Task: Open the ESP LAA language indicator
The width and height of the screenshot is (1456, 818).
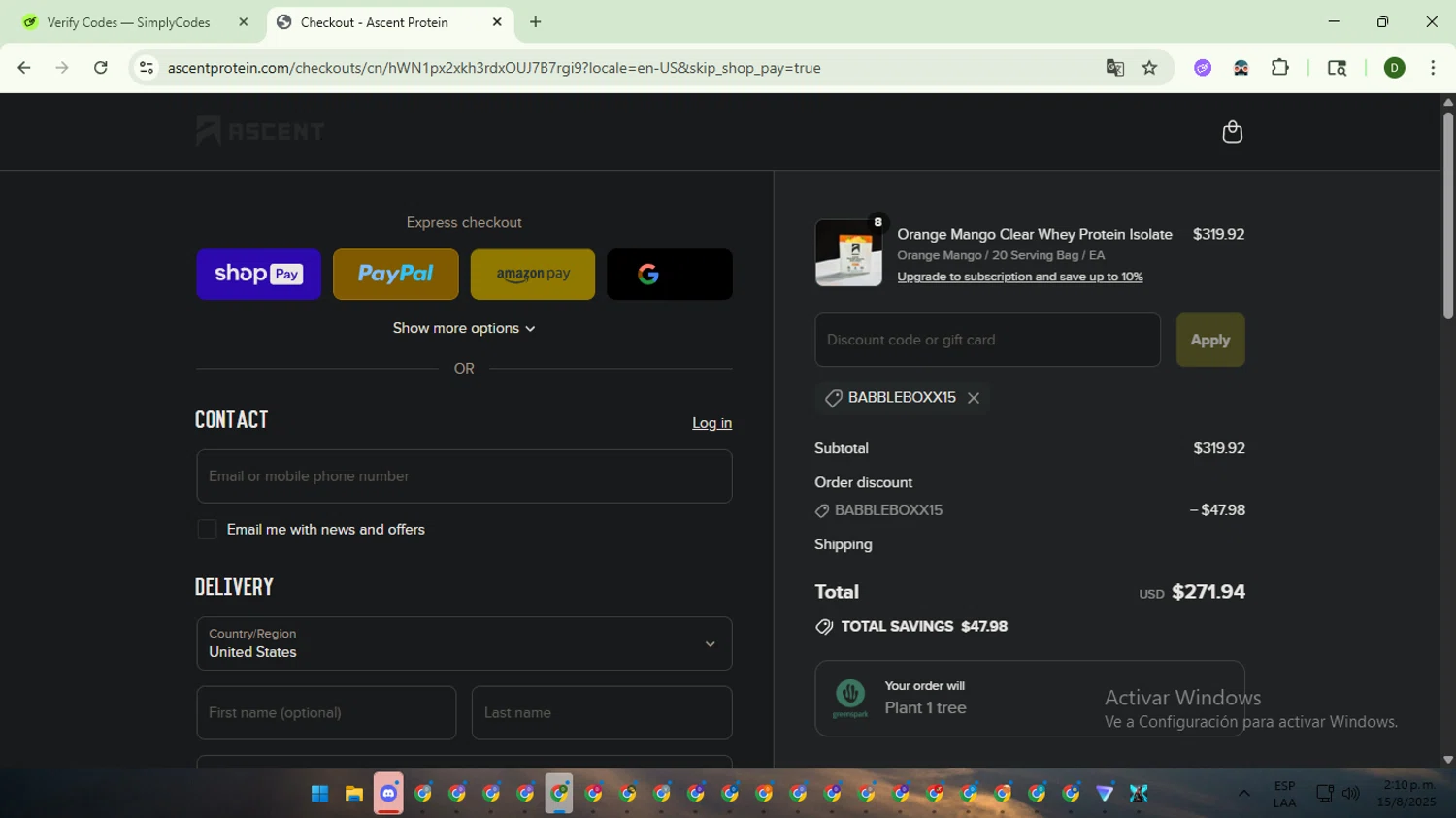Action: 1284,794
